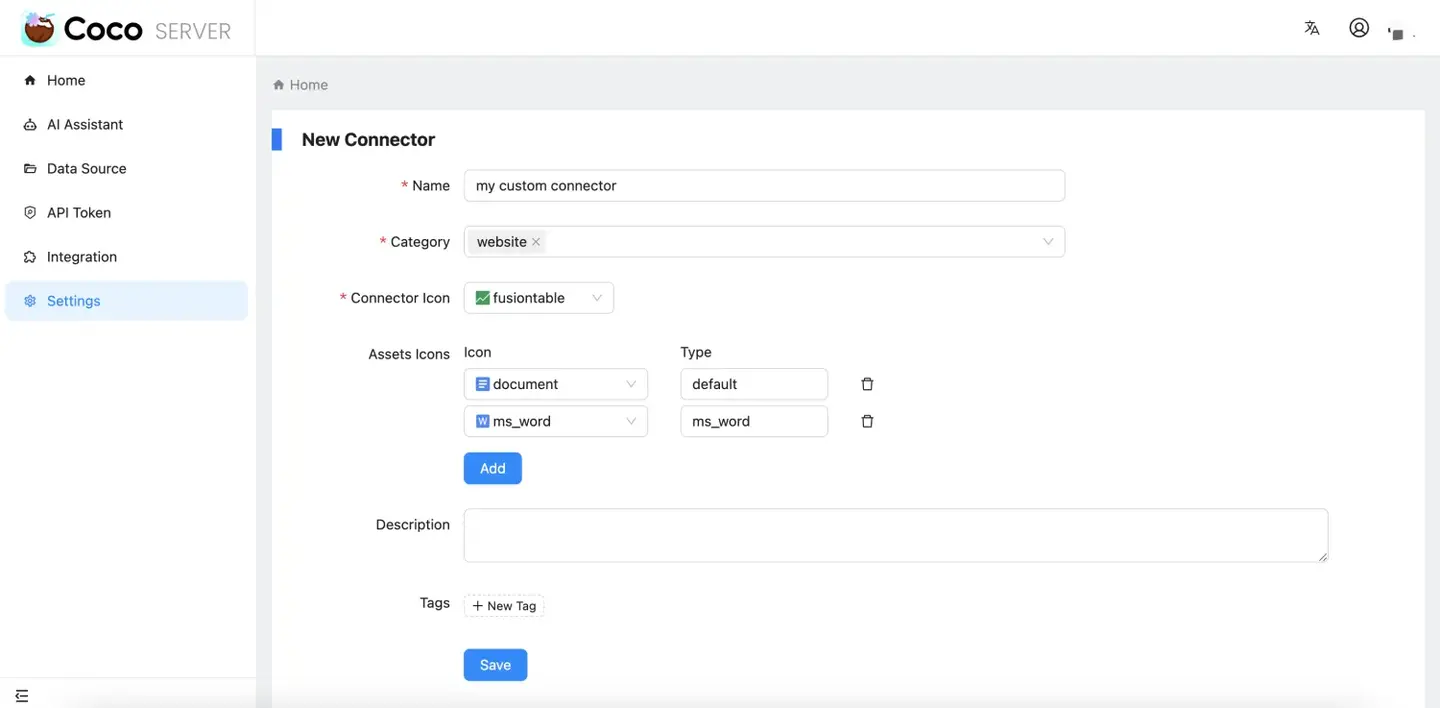Delete the default asset icon row
This screenshot has height=708, width=1440.
pyautogui.click(x=866, y=383)
